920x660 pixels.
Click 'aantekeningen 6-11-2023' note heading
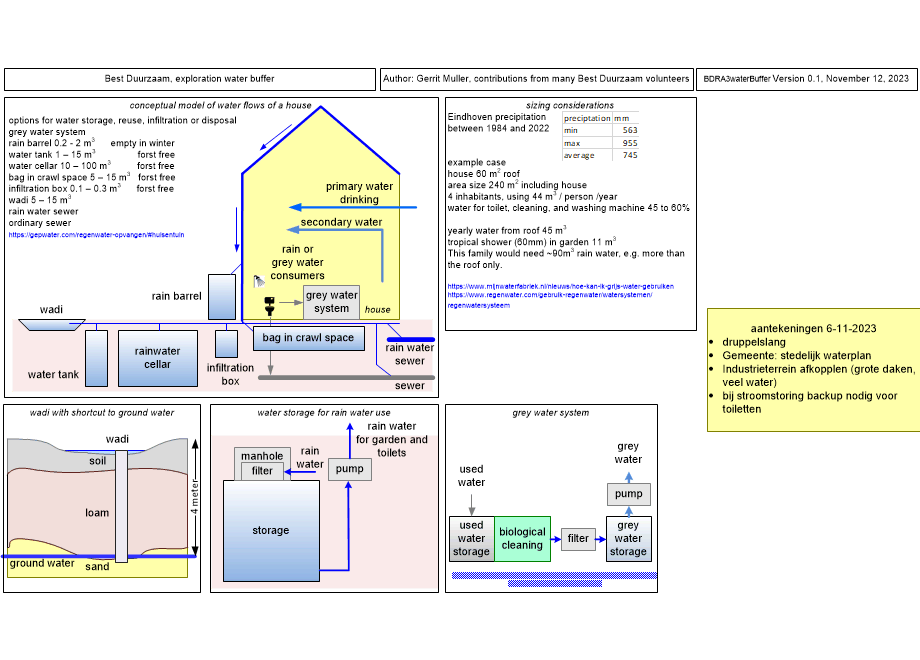[813, 329]
